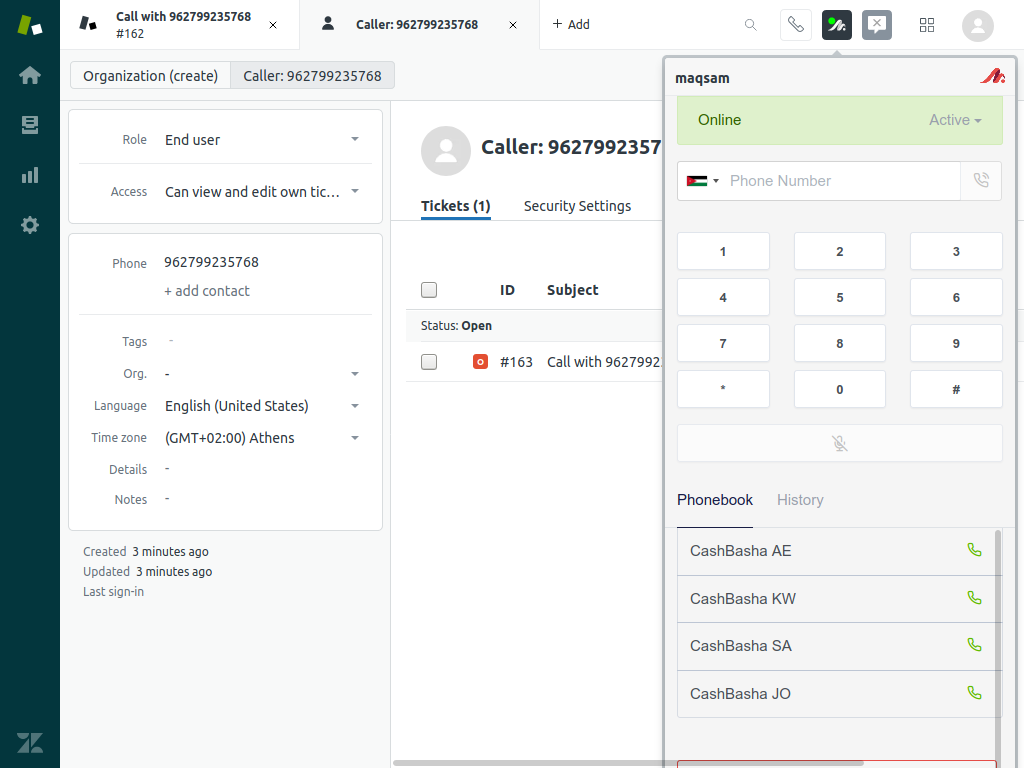Toggle the select-all tickets checkbox

tap(429, 290)
